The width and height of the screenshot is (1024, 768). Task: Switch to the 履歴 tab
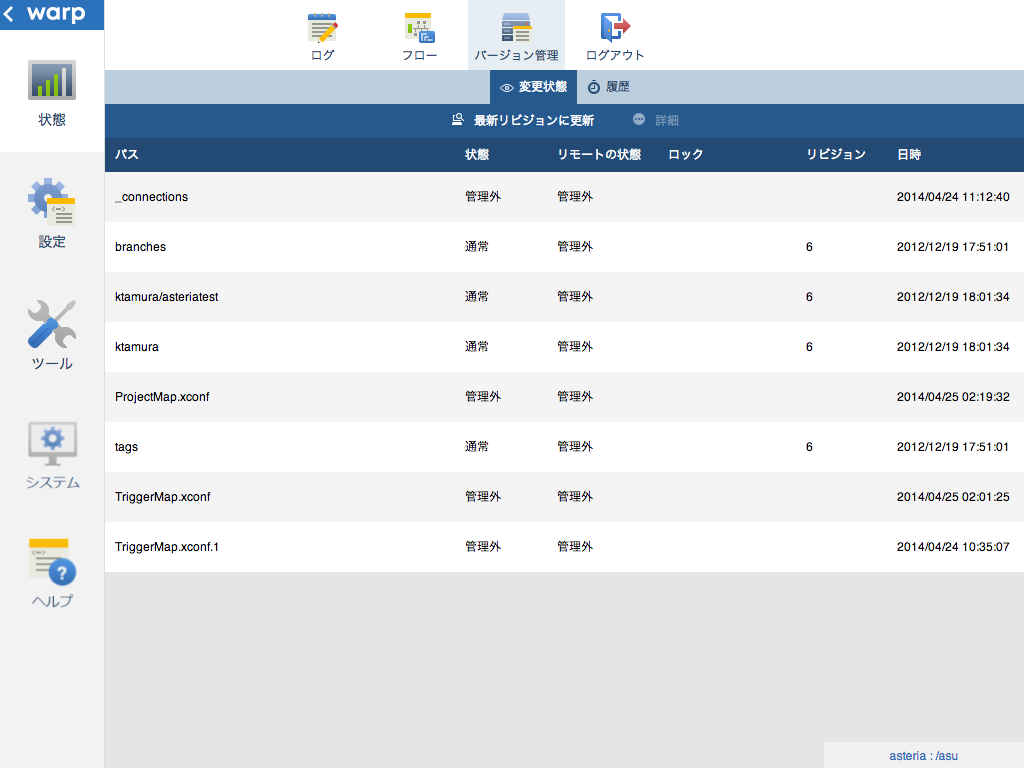pyautogui.click(x=609, y=87)
